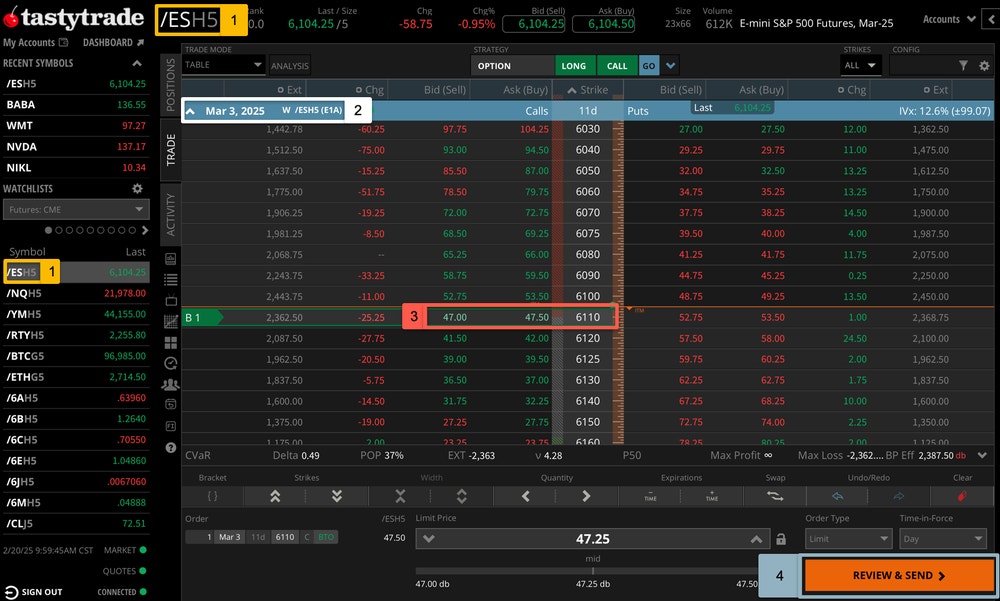Decrease quantity with the left arrow

point(526,496)
